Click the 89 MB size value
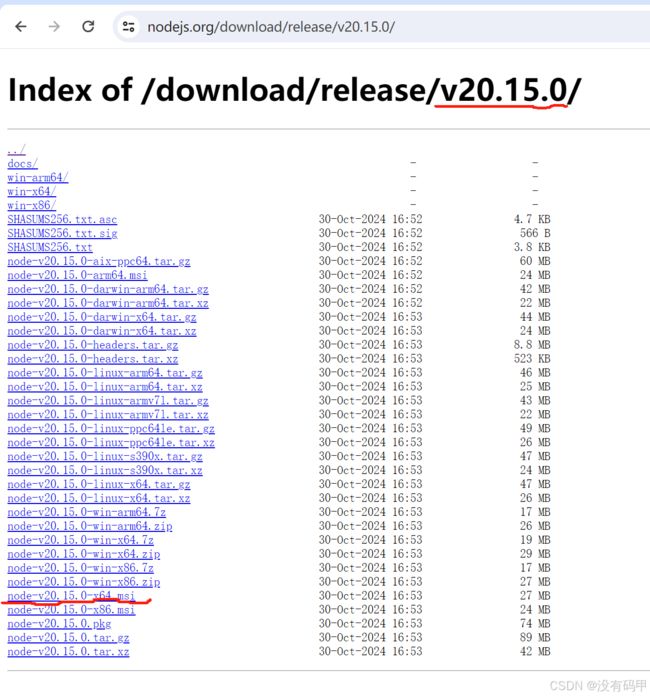Viewport: 650px width, 696px height. [x=535, y=638]
